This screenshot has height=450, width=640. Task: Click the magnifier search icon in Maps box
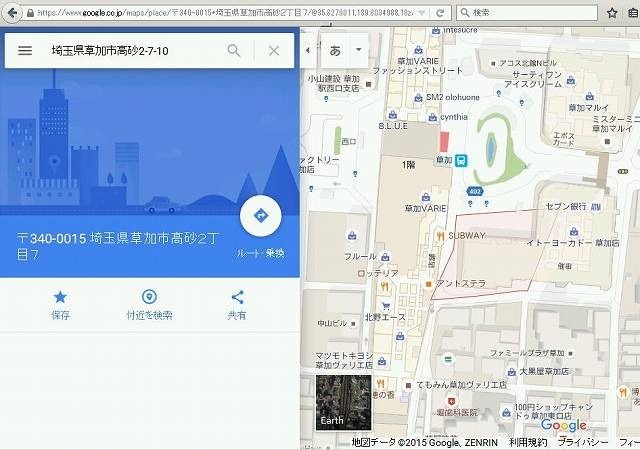click(x=233, y=51)
